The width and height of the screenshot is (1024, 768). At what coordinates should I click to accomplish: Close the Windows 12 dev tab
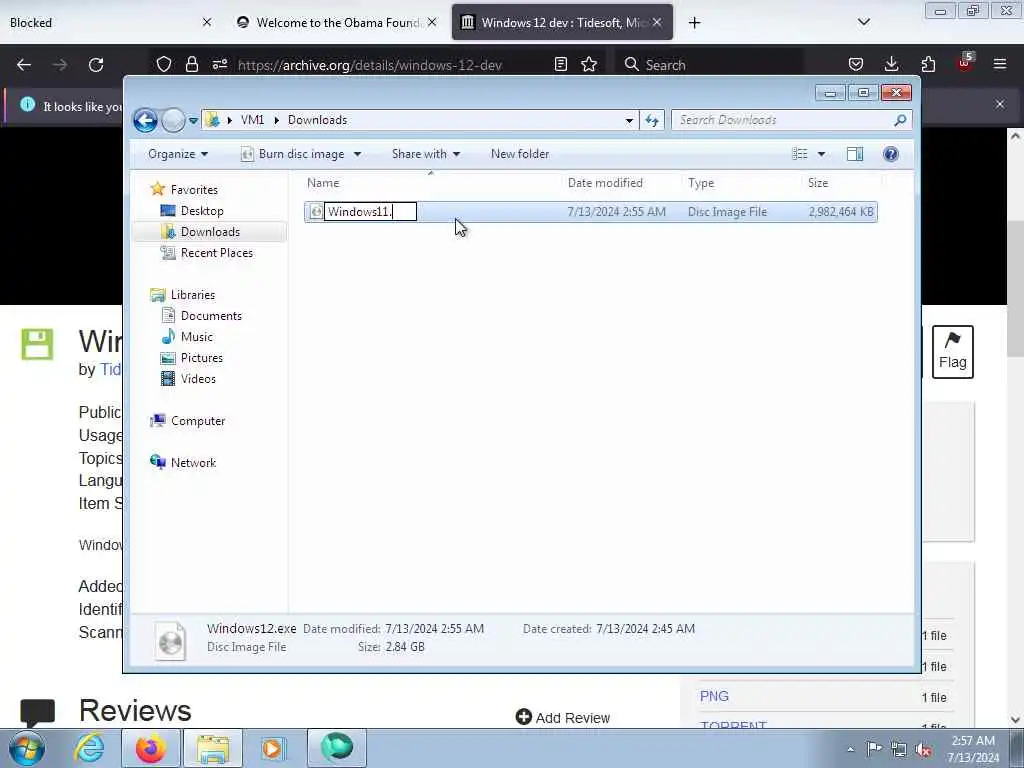tap(657, 22)
